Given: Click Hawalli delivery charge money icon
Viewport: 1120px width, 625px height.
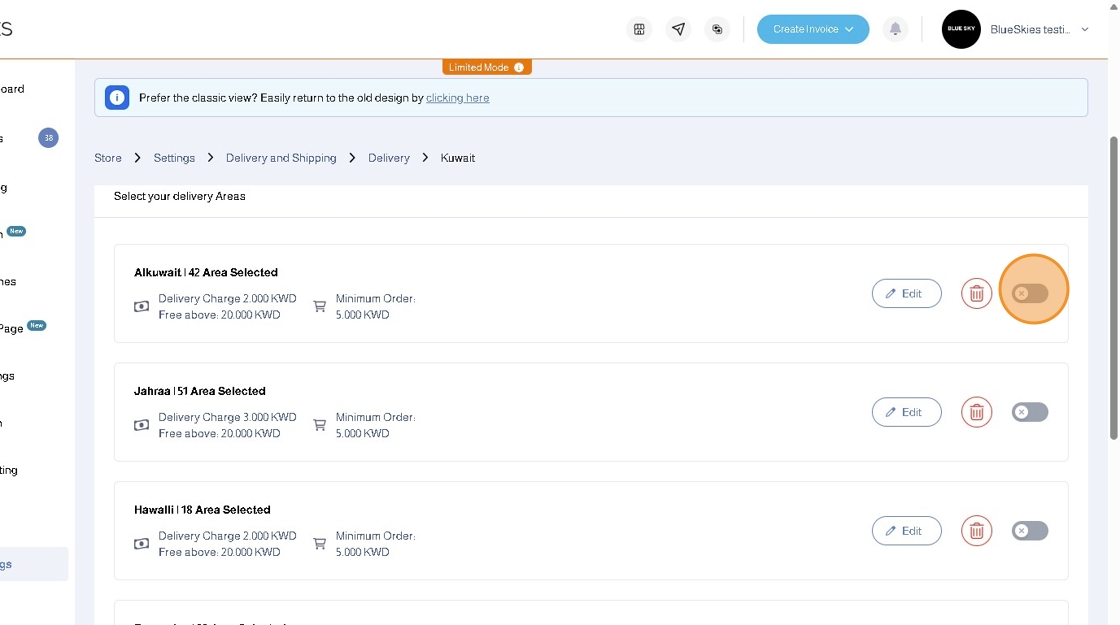Looking at the screenshot, I should pyautogui.click(x=141, y=544).
